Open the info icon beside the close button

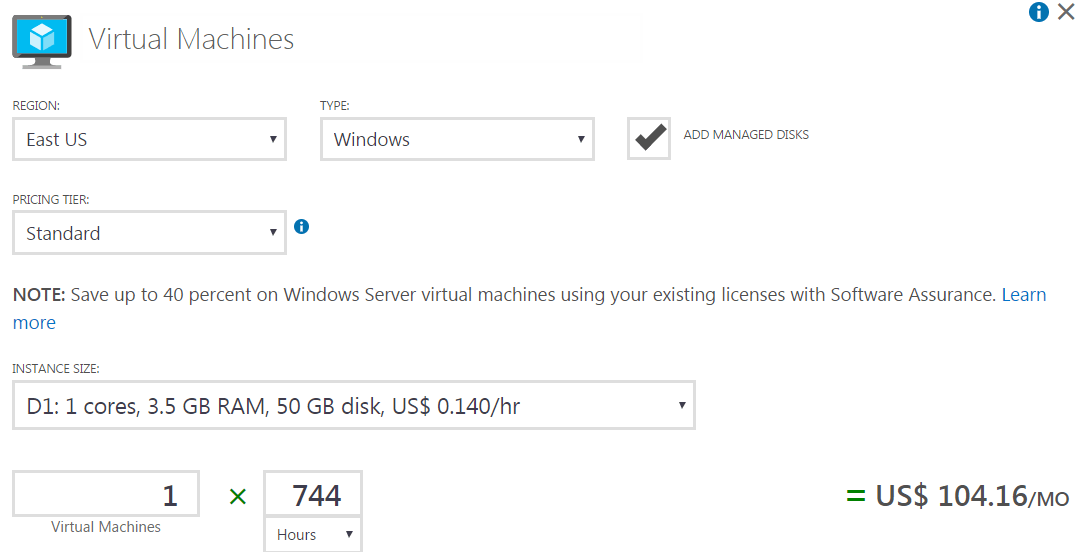[x=1038, y=12]
